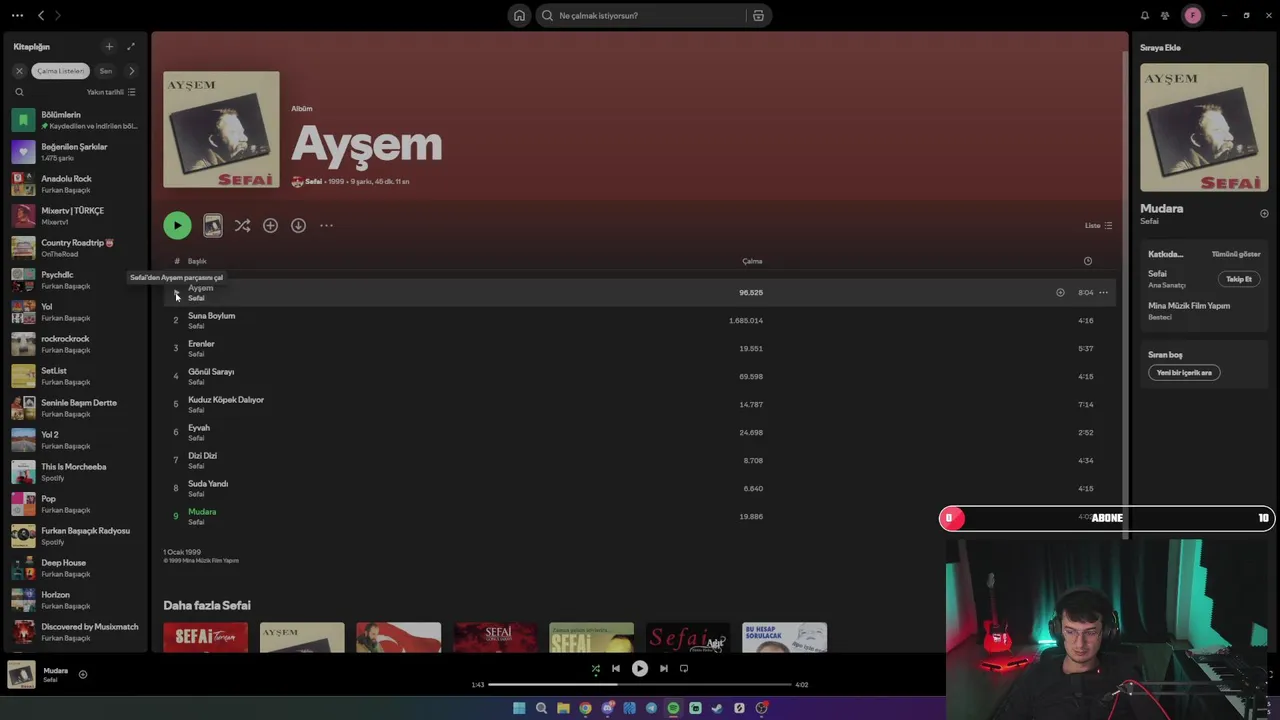Follow Sefai with Takip Et button
This screenshot has width=1280, height=720.
pos(1239,279)
